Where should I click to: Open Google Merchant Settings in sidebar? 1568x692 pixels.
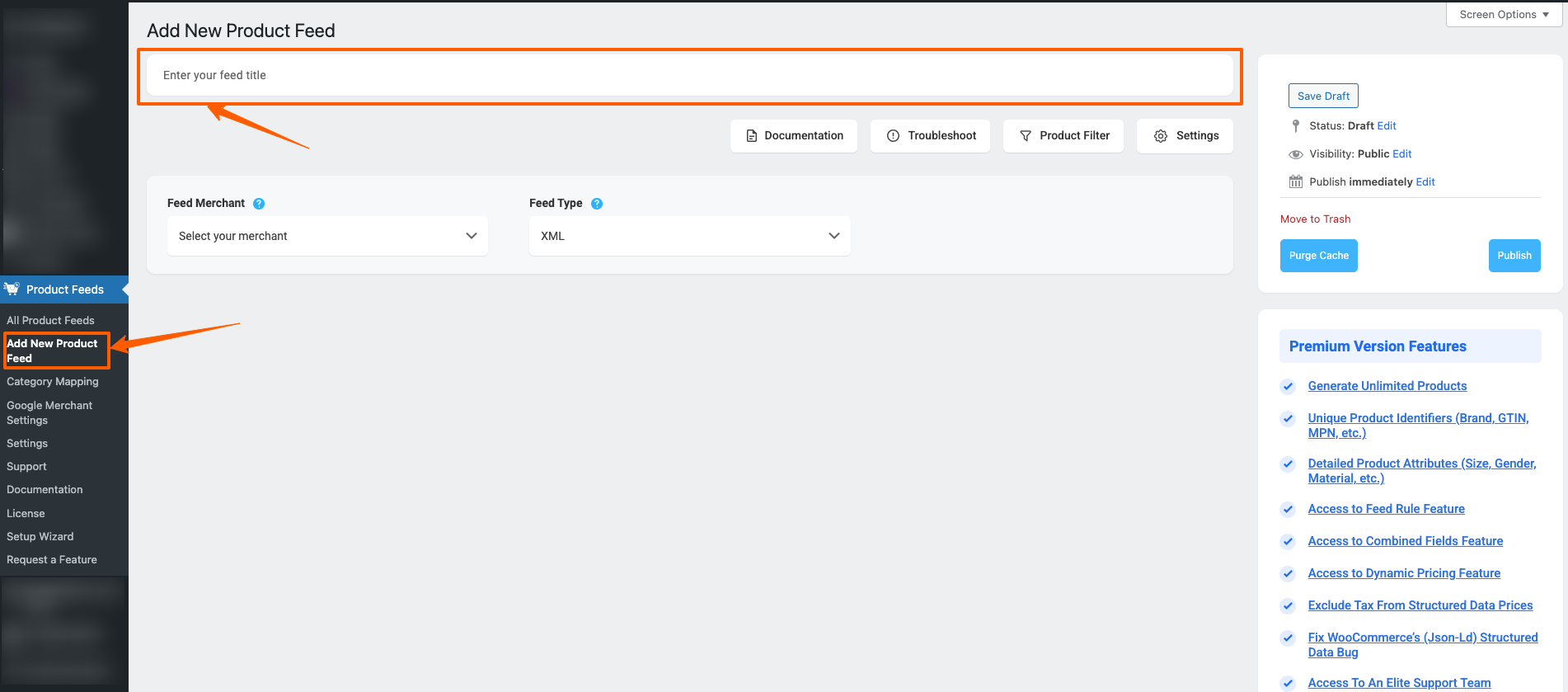tap(49, 412)
